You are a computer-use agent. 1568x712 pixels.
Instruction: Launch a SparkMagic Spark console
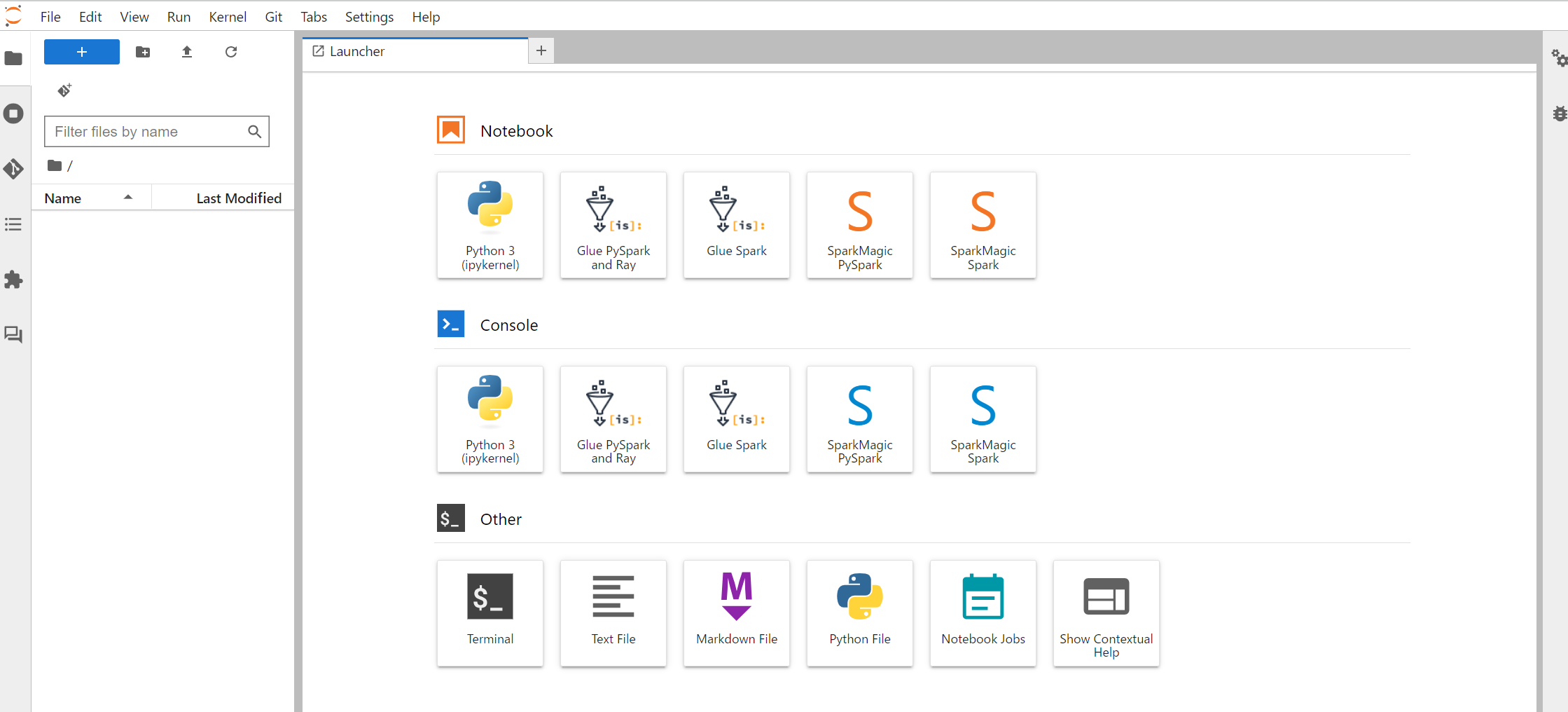pyautogui.click(x=983, y=419)
